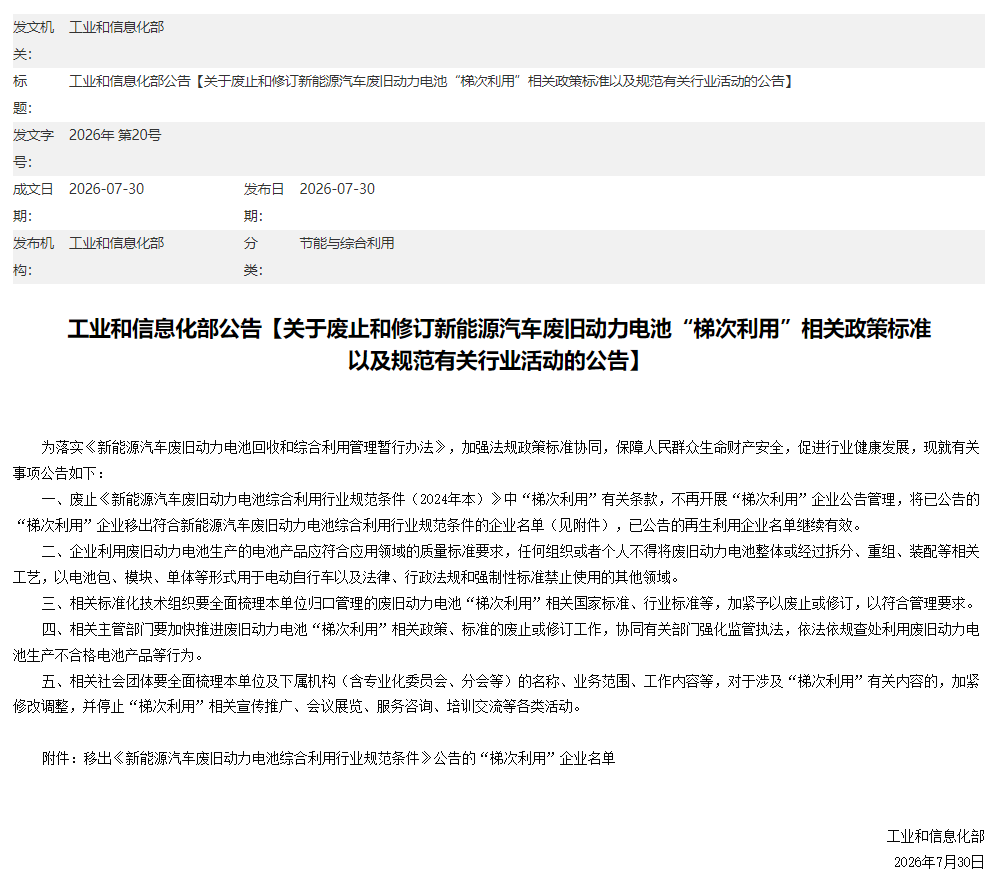Click the 工业和信息化部 signature at bottom
Image resolution: width=1002 pixels, height=873 pixels.
coord(936,836)
